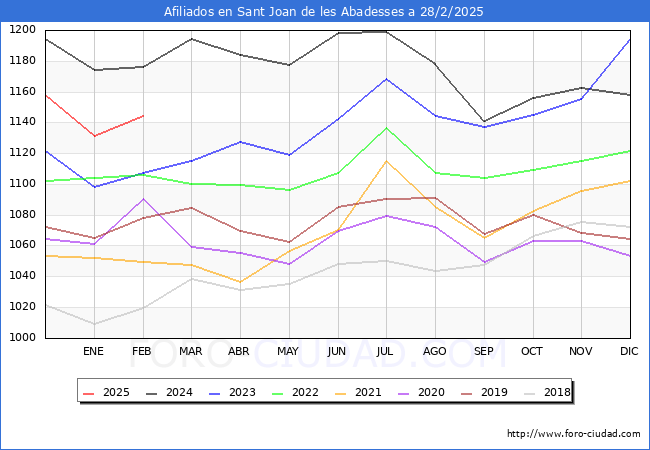Image resolution: width=650 pixels, height=450 pixels.
Task: Click the 1180 y-axis value
Action: [x=22, y=60]
